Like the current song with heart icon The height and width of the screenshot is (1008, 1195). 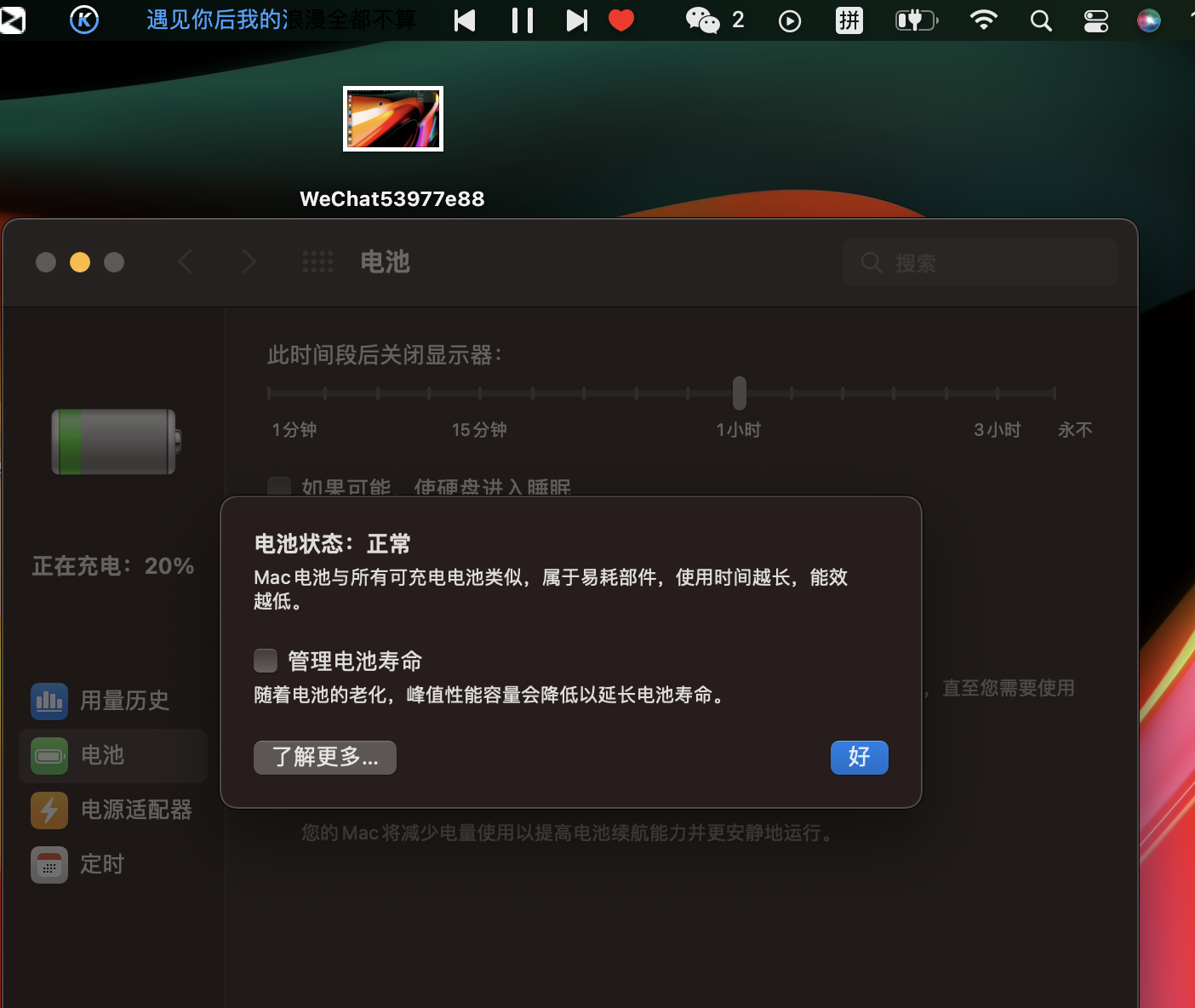tap(621, 20)
